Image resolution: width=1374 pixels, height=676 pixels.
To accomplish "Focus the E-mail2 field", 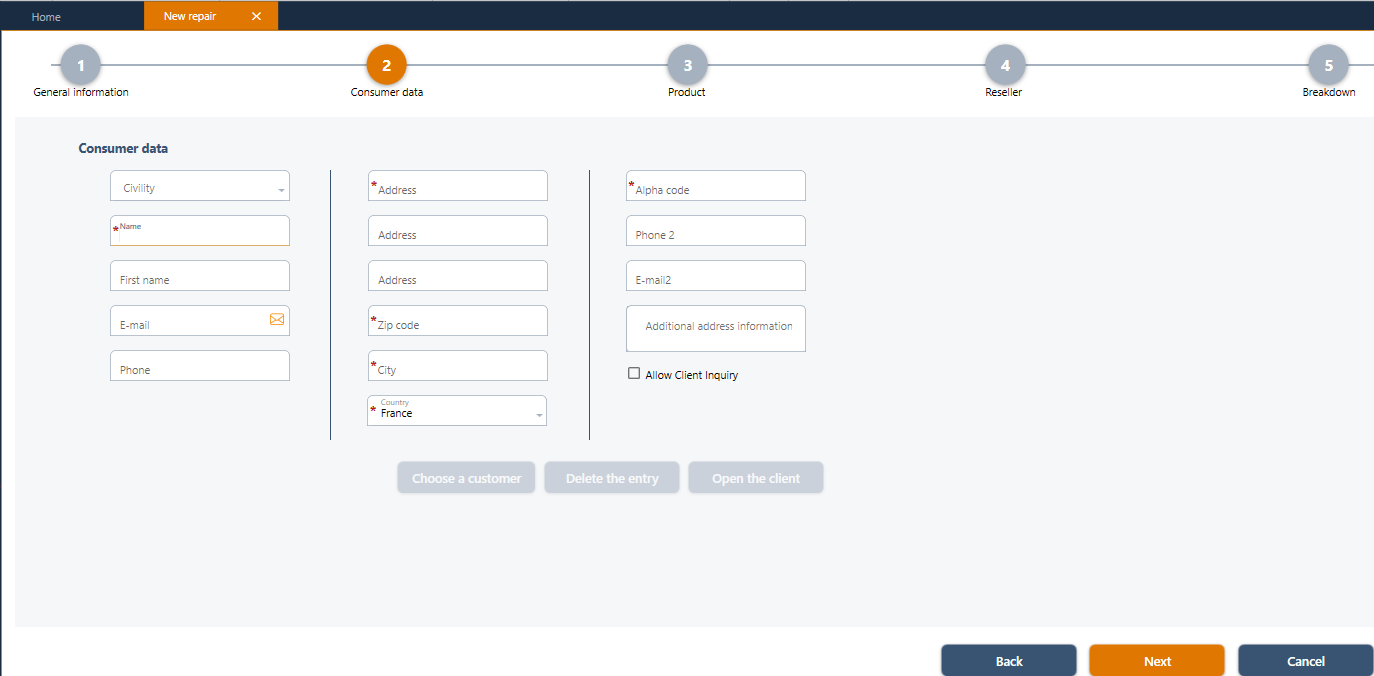I will [716, 276].
